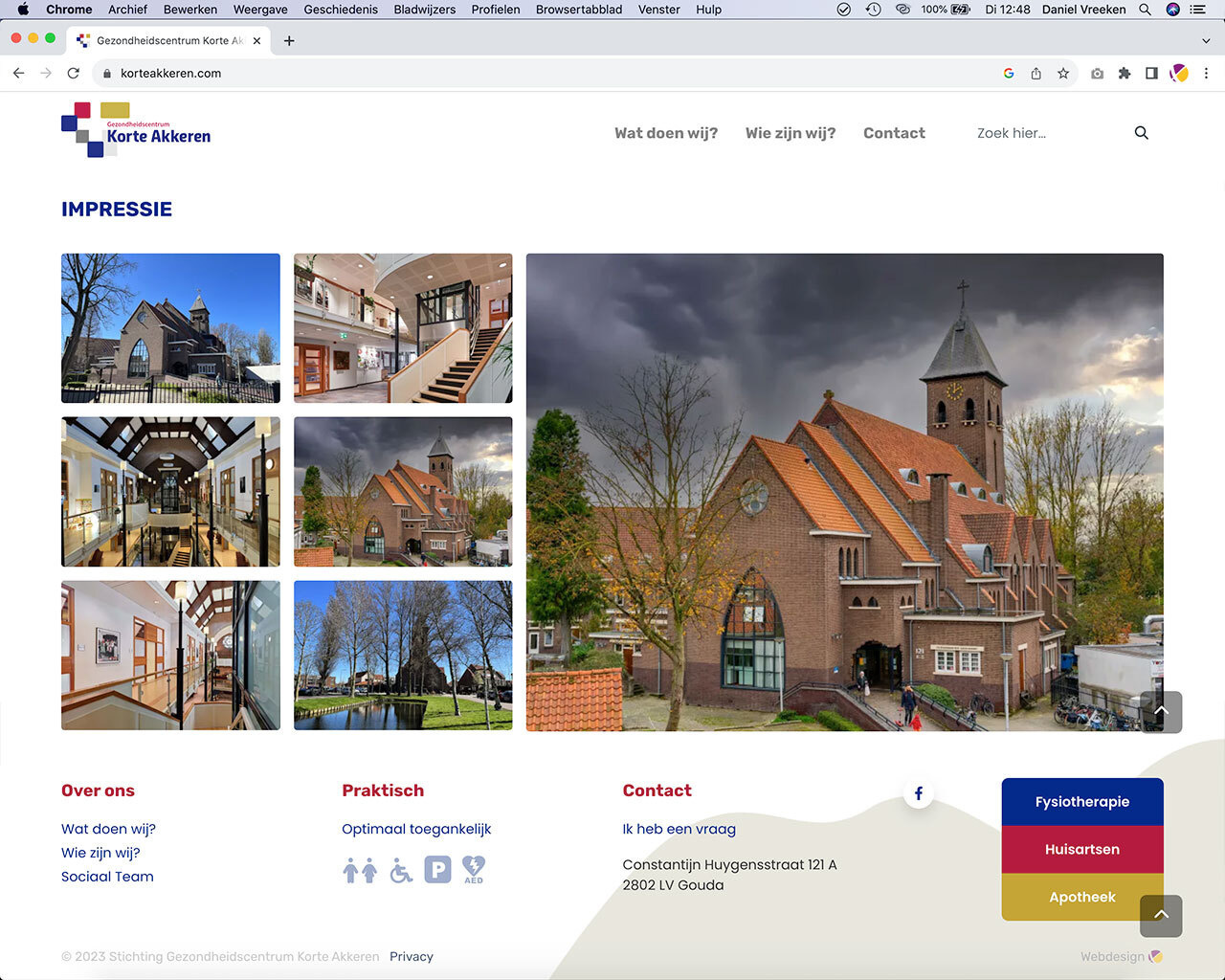
Task: Select thumbnail of atrium with dark beams
Action: [x=170, y=492]
